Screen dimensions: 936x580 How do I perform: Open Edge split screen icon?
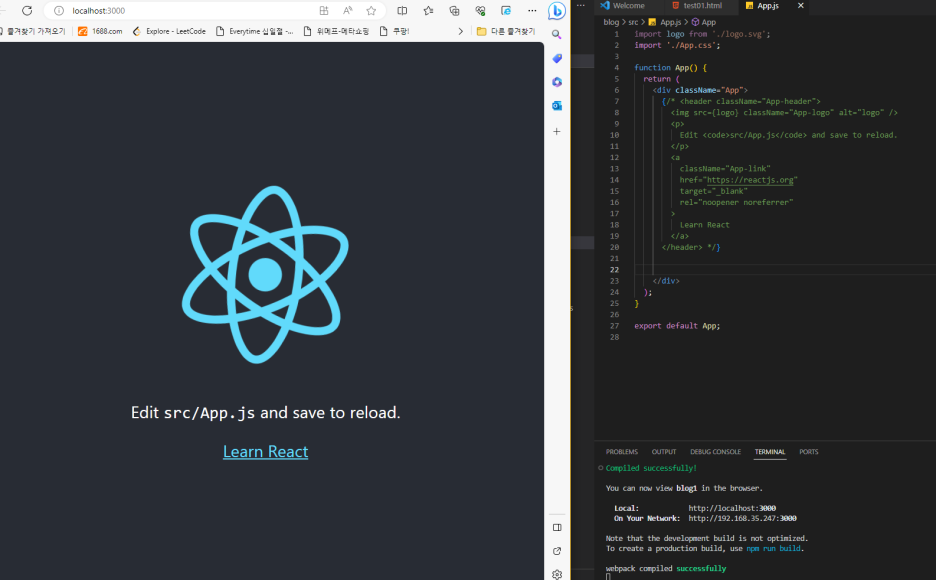click(x=402, y=11)
